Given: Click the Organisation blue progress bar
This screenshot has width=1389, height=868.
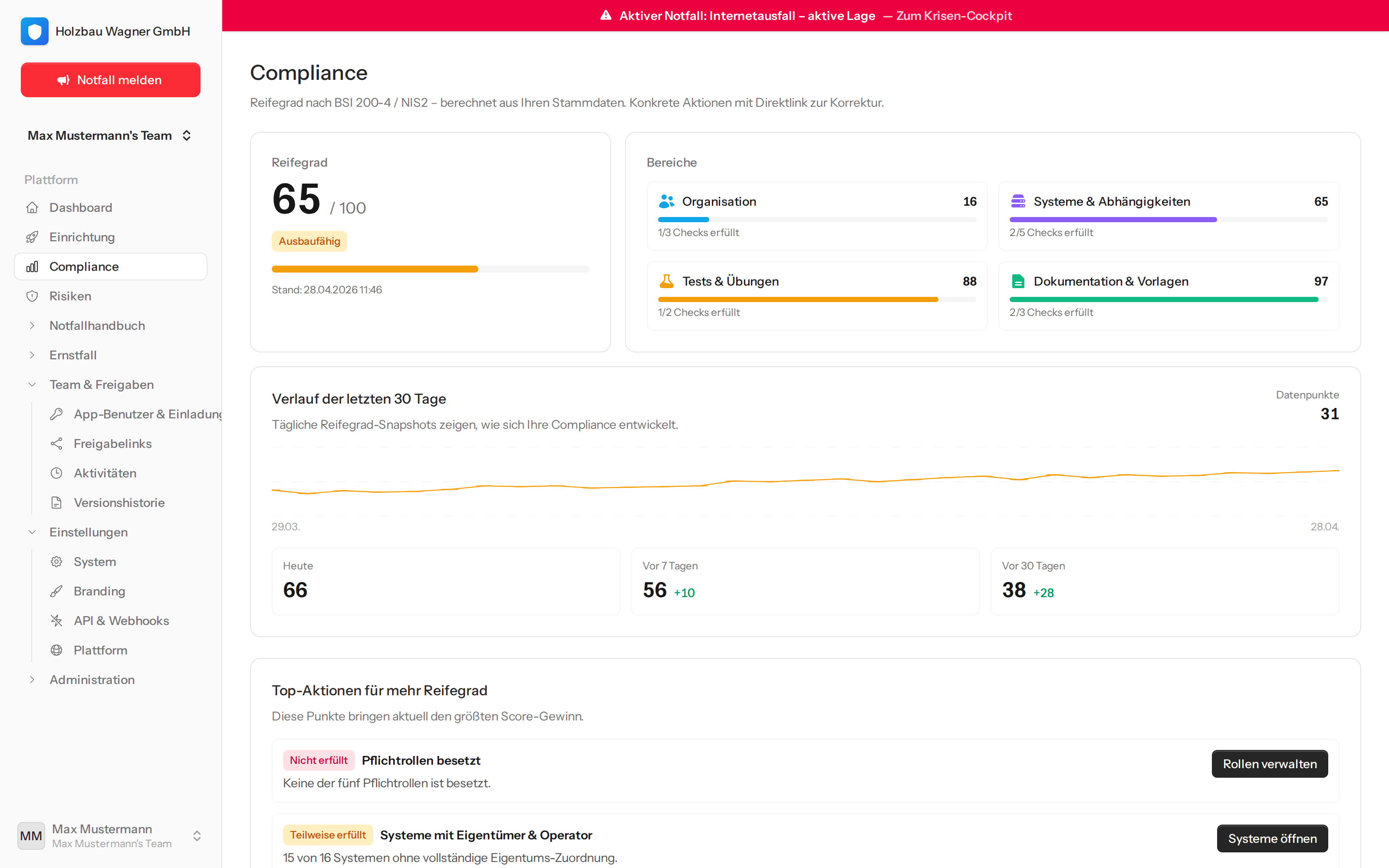Looking at the screenshot, I should [x=817, y=219].
